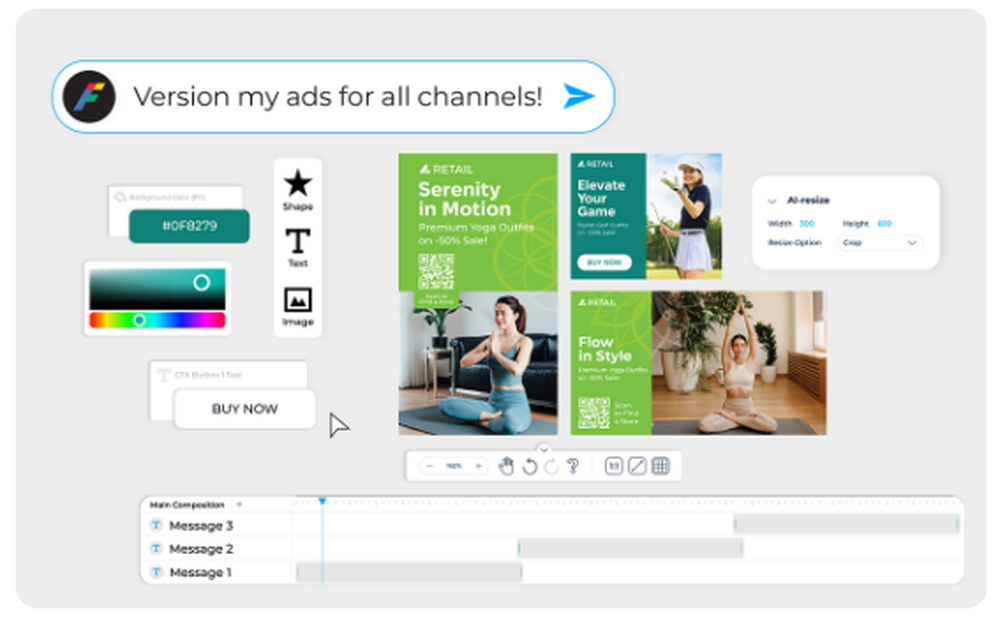Send the 'Version my ads' prompt arrow
Screen dimensions: 1000x624
(x=579, y=96)
